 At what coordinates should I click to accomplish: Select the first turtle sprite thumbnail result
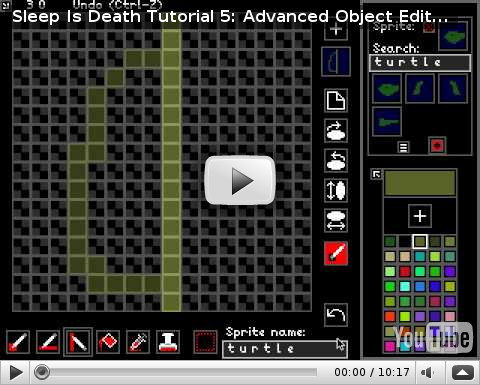coord(386,89)
